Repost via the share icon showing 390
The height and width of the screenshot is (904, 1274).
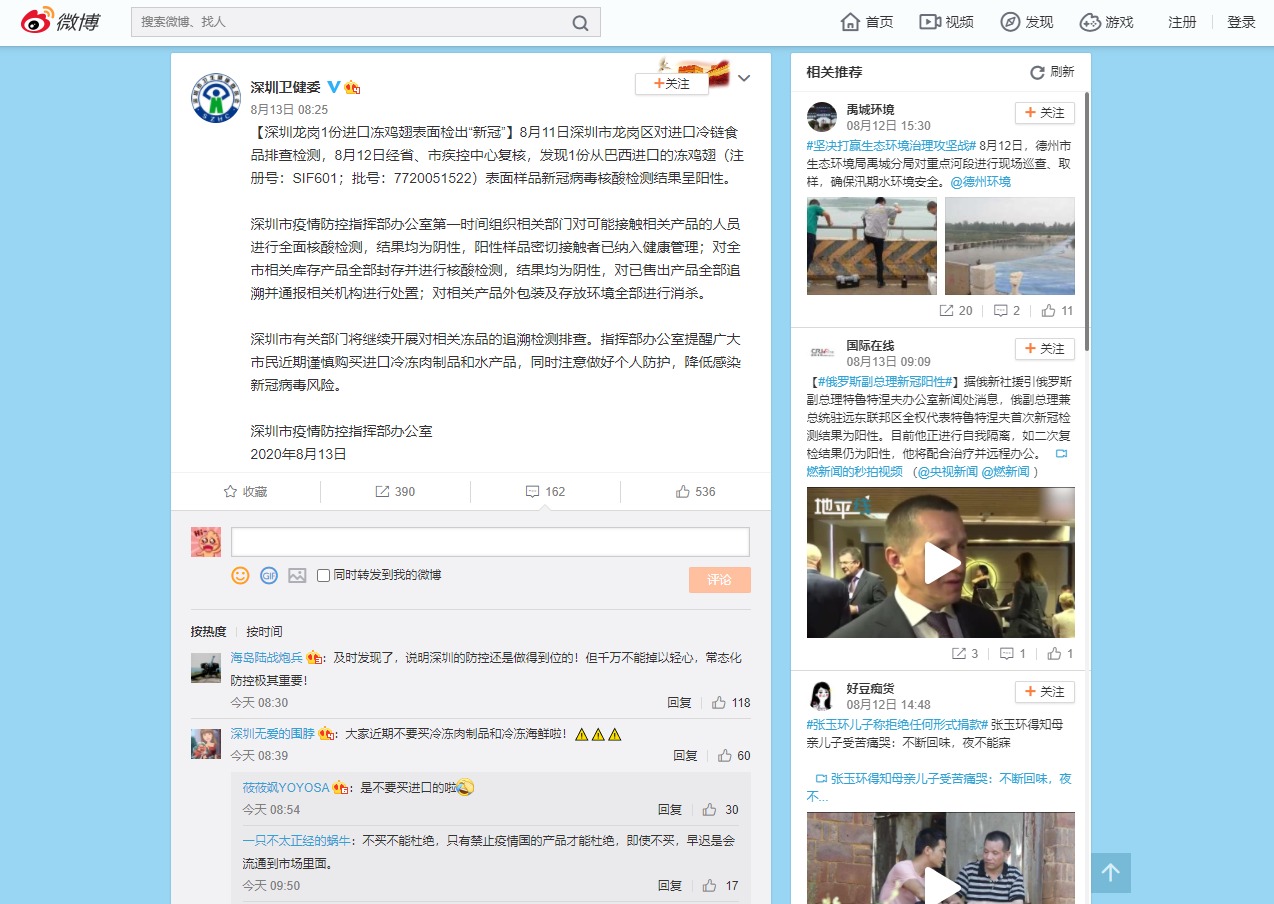(x=393, y=491)
